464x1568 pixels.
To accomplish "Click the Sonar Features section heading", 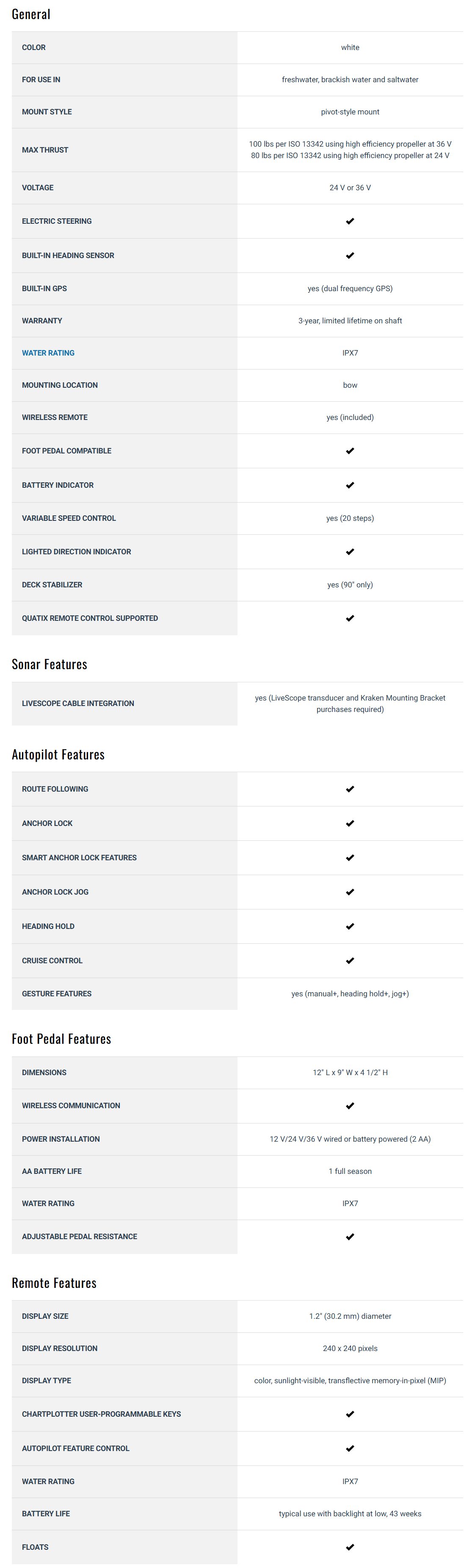I will (49, 664).
